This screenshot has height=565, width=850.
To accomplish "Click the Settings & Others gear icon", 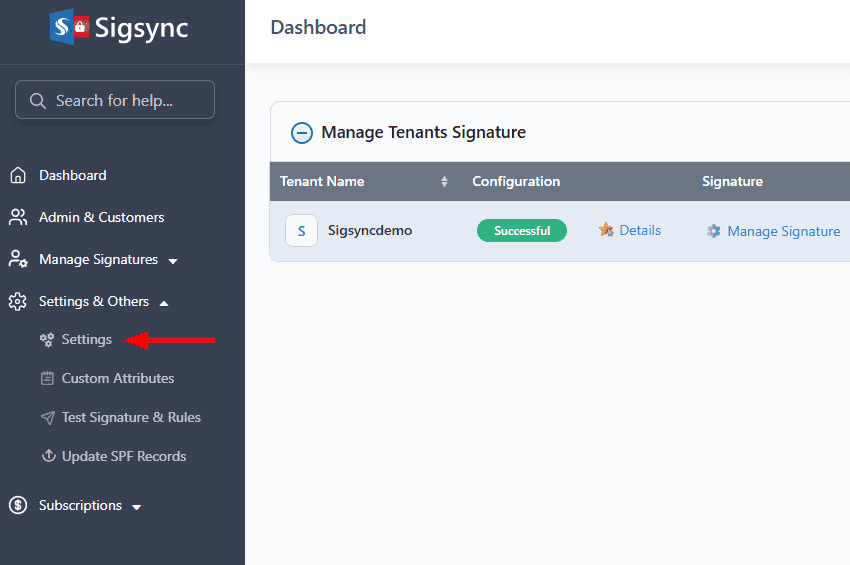I will click(18, 302).
